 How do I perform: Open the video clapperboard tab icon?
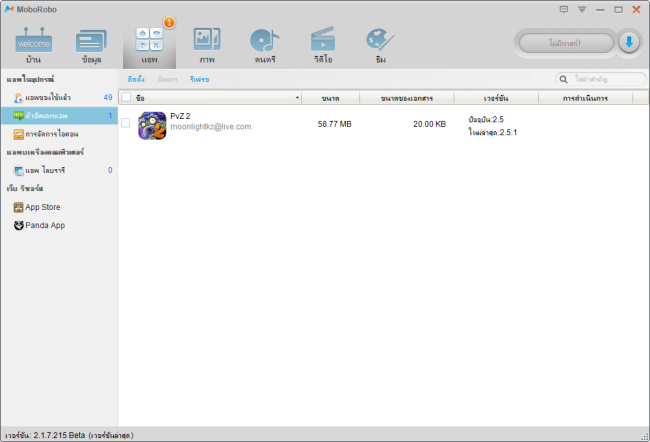pyautogui.click(x=323, y=40)
